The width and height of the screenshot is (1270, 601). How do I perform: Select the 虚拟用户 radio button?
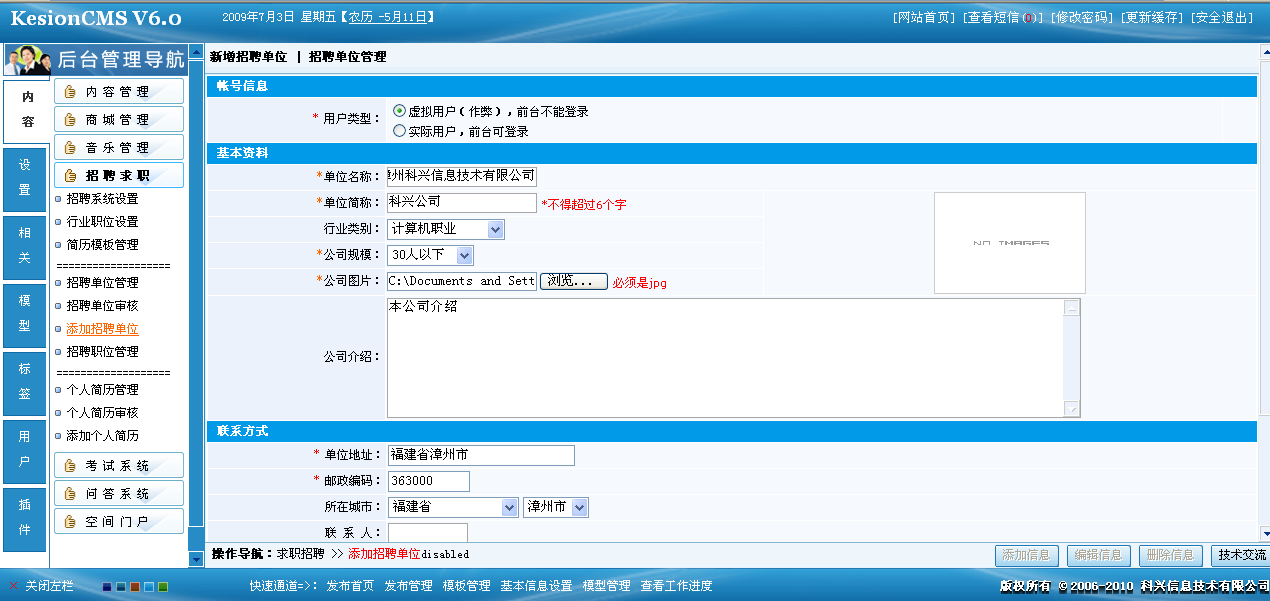(x=400, y=111)
